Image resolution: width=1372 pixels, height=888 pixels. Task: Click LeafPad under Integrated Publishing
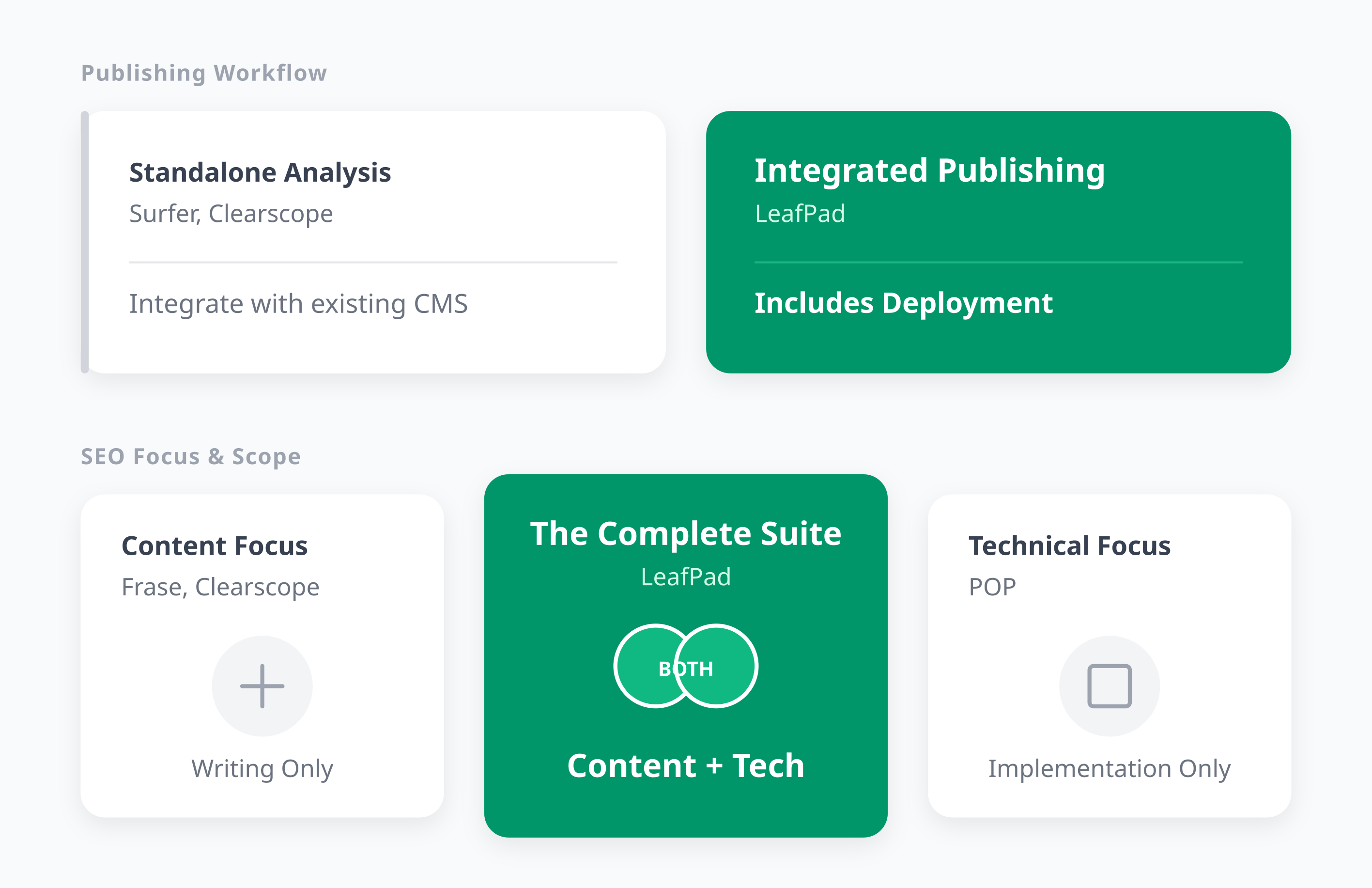(800, 214)
